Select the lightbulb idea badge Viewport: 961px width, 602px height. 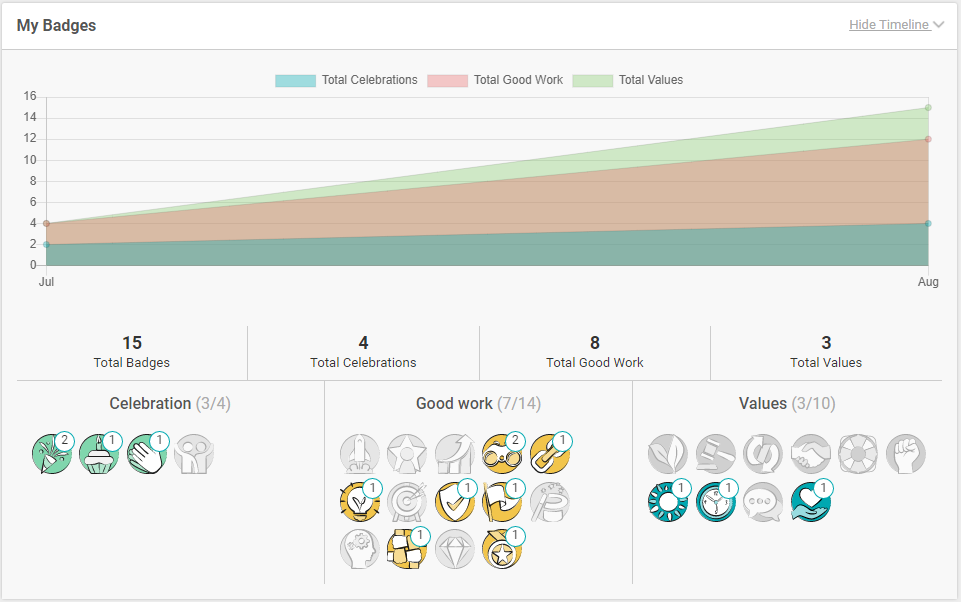(x=359, y=502)
